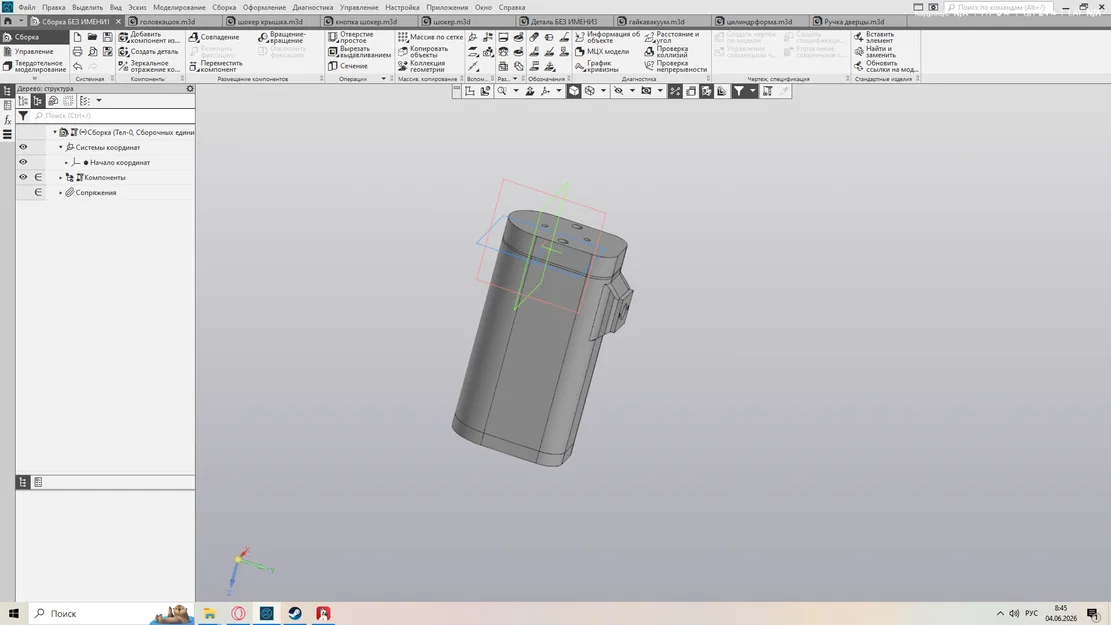The width and height of the screenshot is (1111, 625).
Task: Click Создать деталь button
Action: (149, 52)
